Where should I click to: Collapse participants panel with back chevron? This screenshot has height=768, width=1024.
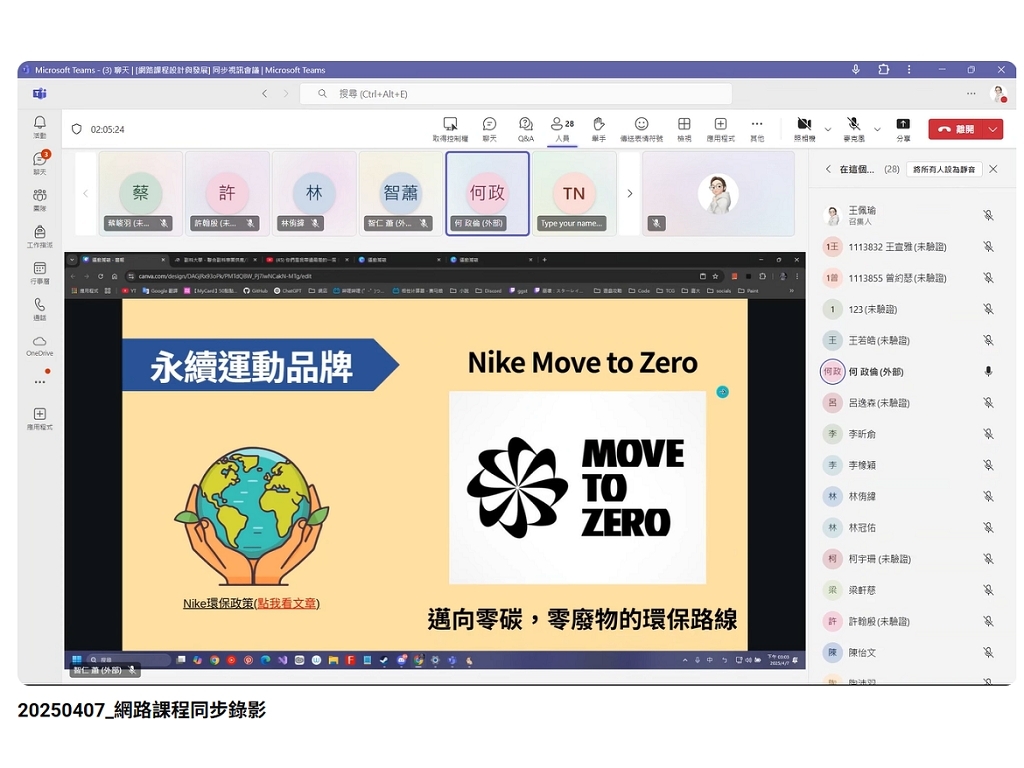(x=828, y=169)
